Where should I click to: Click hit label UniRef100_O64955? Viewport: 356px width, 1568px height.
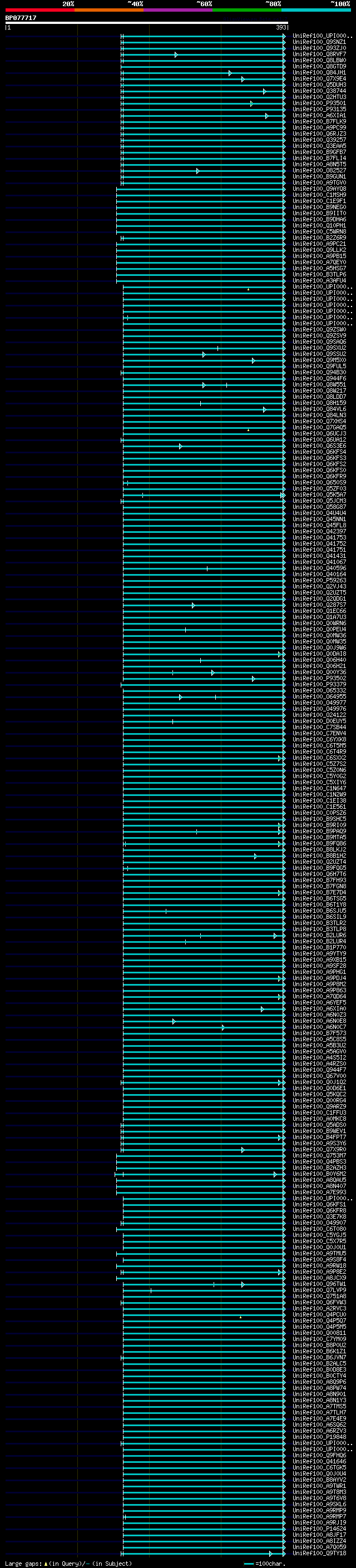319,697
